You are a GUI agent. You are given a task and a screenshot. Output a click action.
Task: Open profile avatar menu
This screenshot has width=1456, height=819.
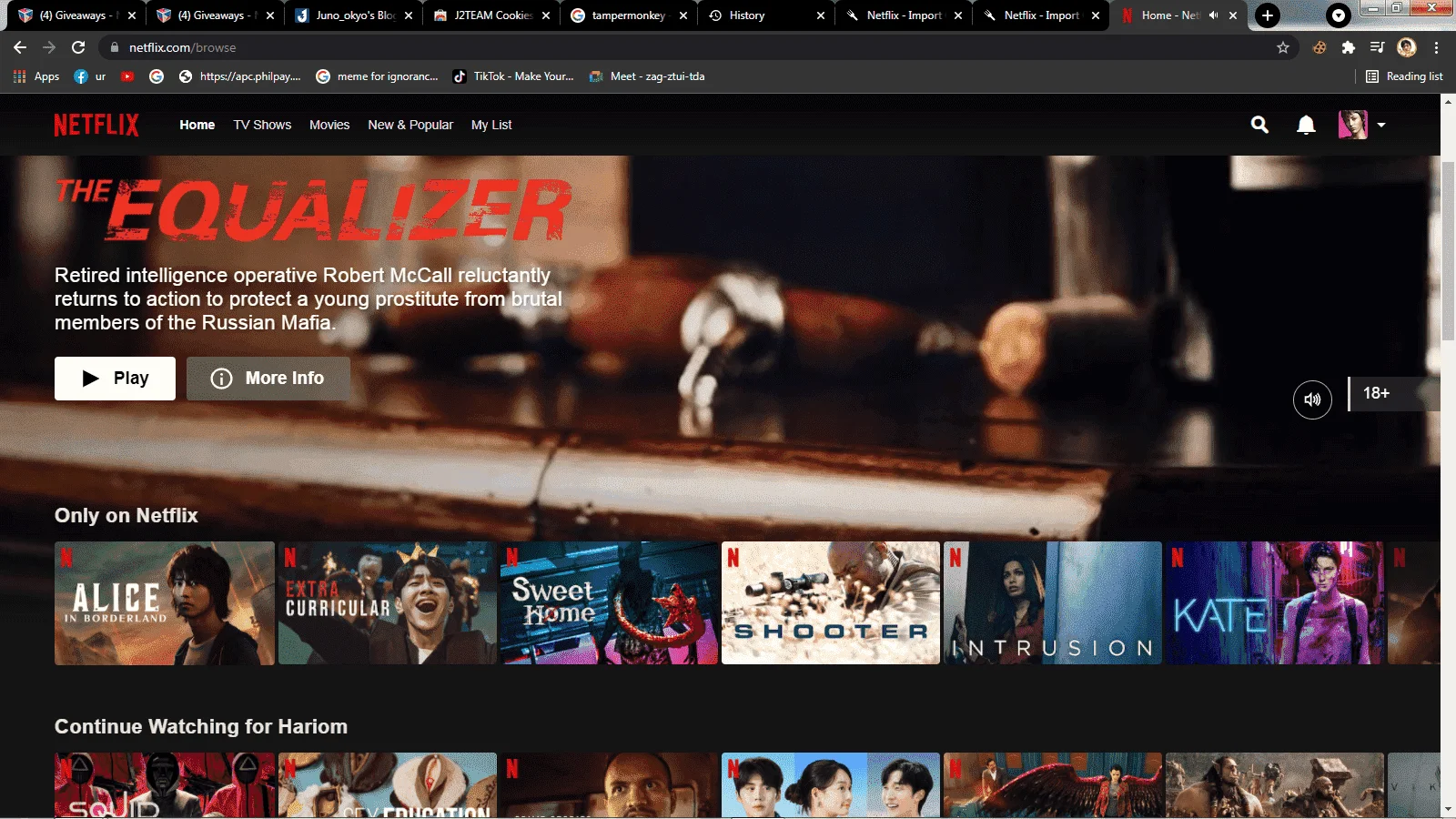(1353, 125)
